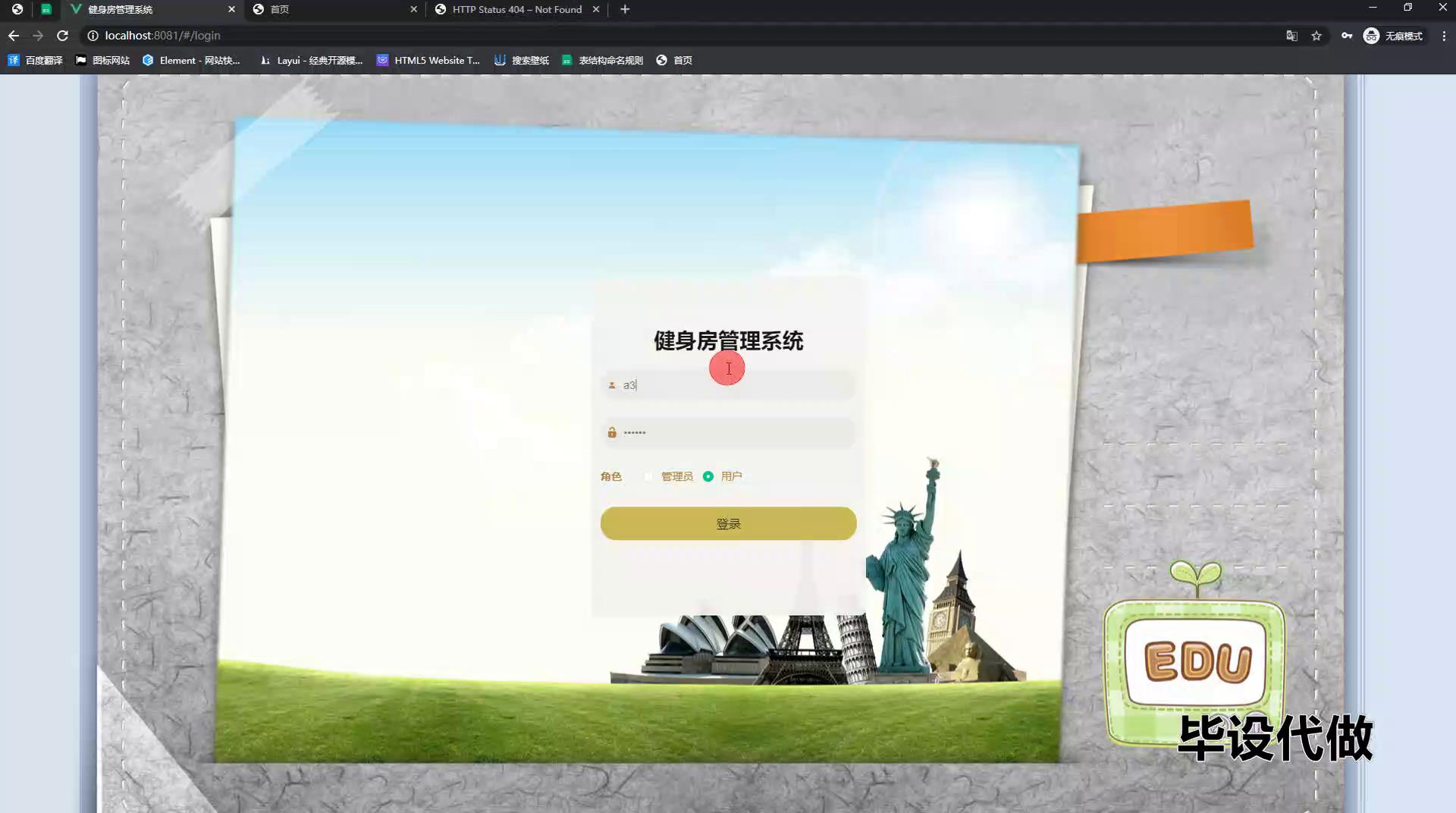Click the username input field
1456x813 pixels.
click(x=736, y=385)
